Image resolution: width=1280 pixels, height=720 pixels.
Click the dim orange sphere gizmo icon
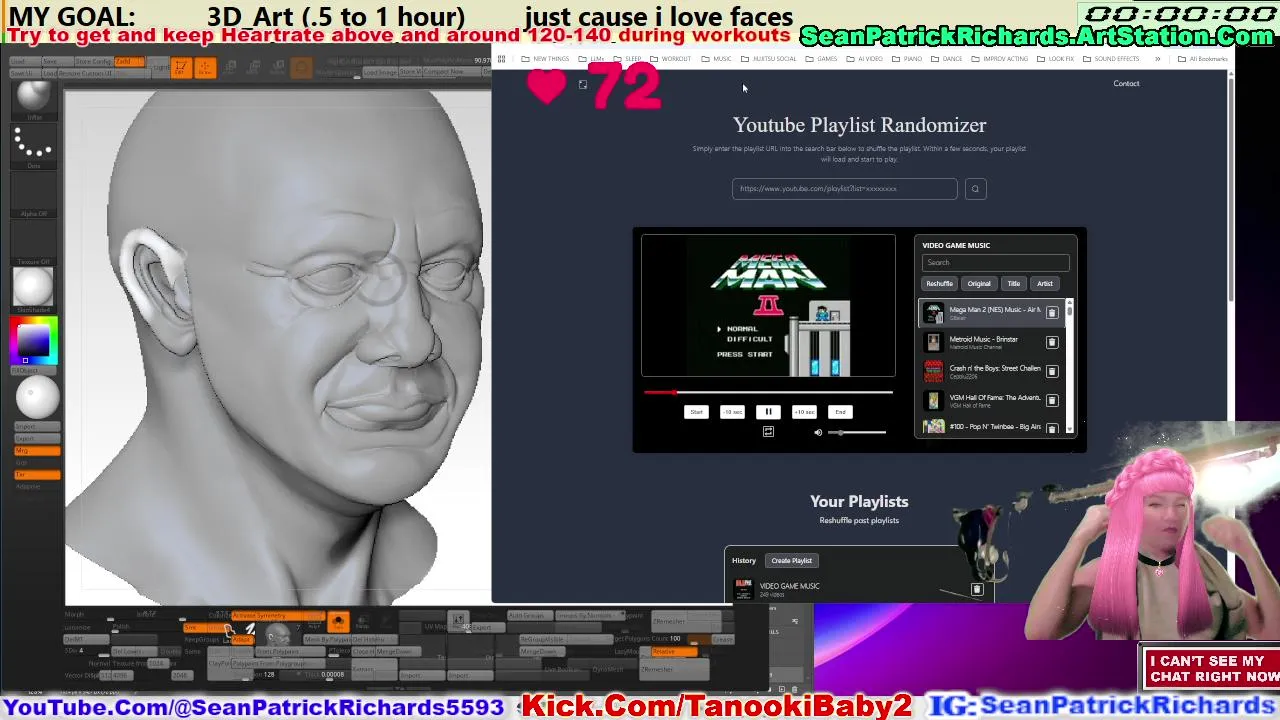(301, 68)
